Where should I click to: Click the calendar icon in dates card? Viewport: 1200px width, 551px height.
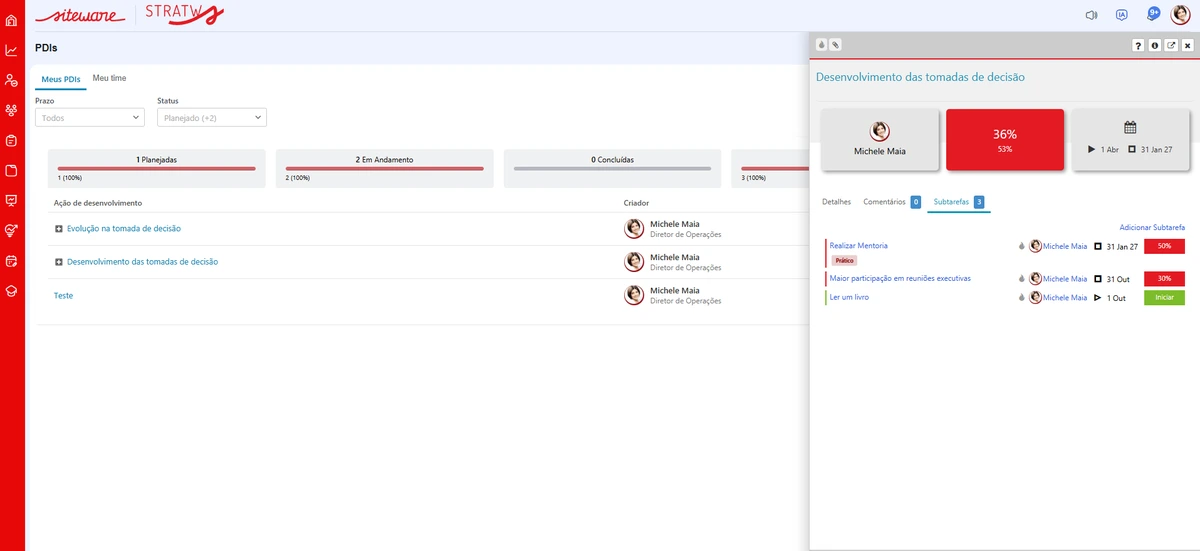(1130, 127)
